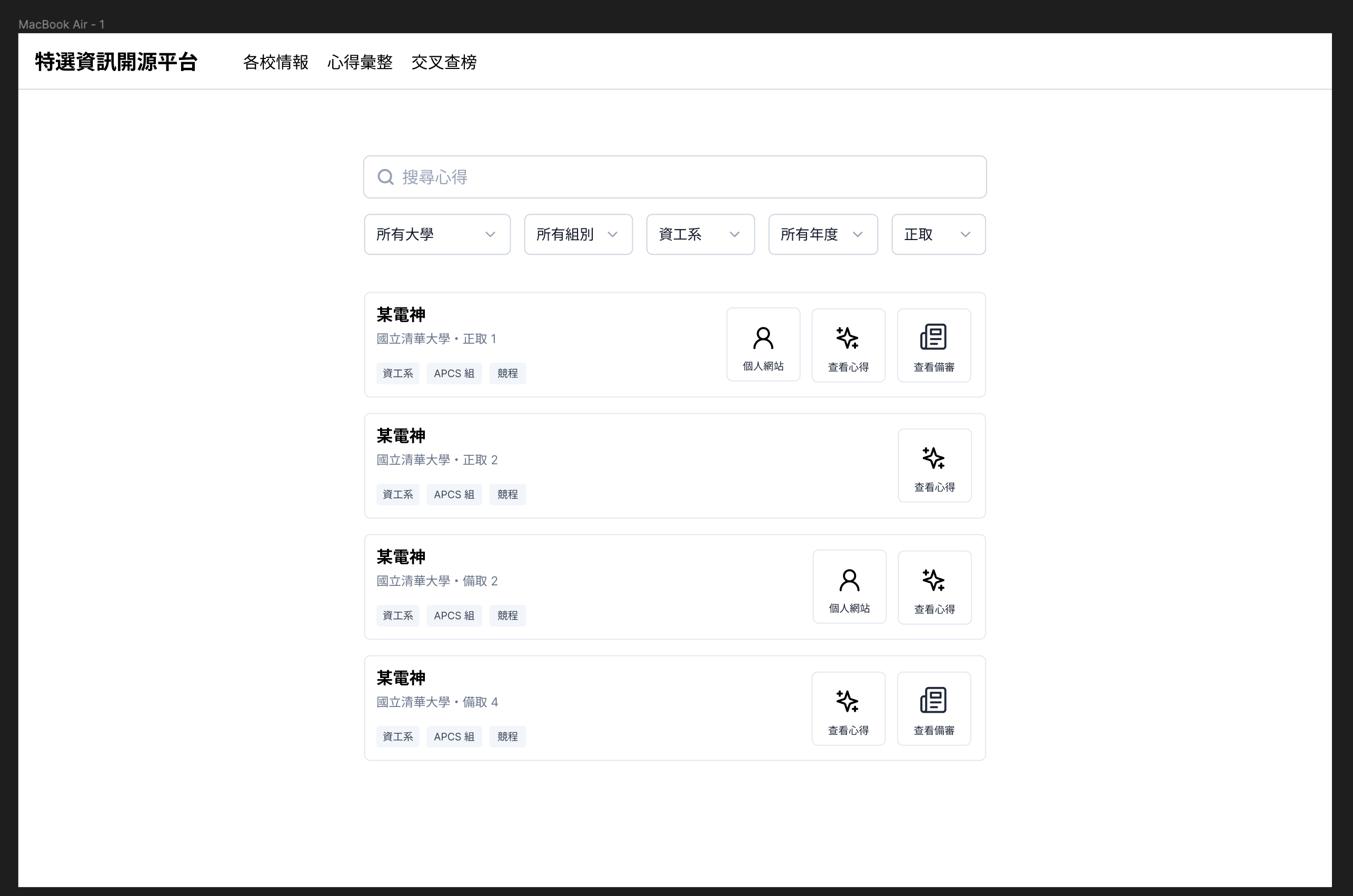Image resolution: width=1353 pixels, height=896 pixels.
Task: Expand the 正取 status dropdown
Action: point(938,234)
